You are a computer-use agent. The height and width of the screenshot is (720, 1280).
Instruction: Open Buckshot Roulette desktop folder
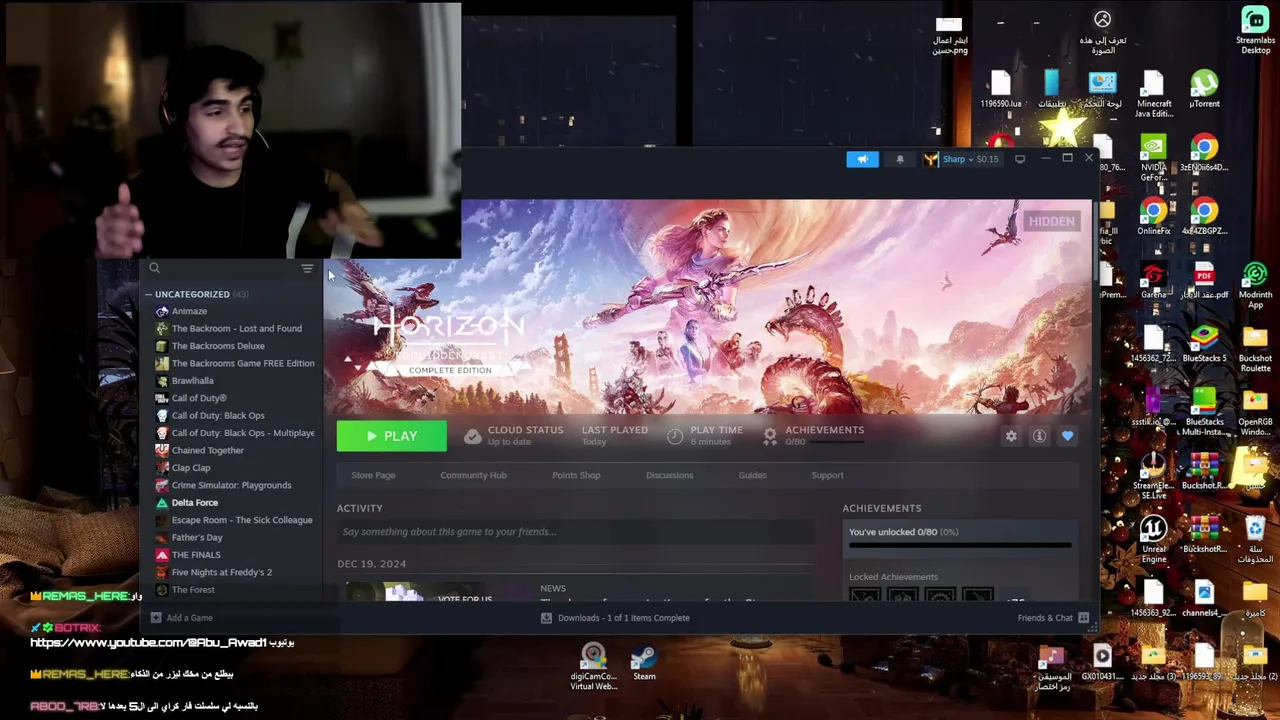[1255, 349]
